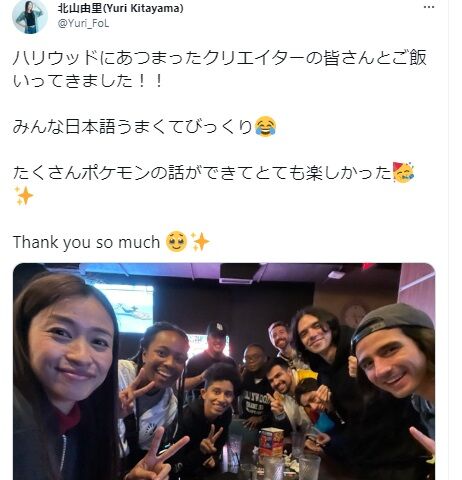Click the round profile avatar beside the display name
The height and width of the screenshot is (480, 462).
[30, 15]
